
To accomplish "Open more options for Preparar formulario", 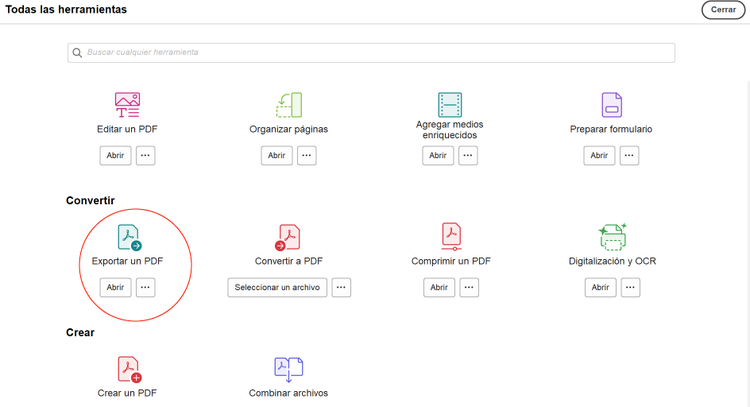I will (629, 155).
